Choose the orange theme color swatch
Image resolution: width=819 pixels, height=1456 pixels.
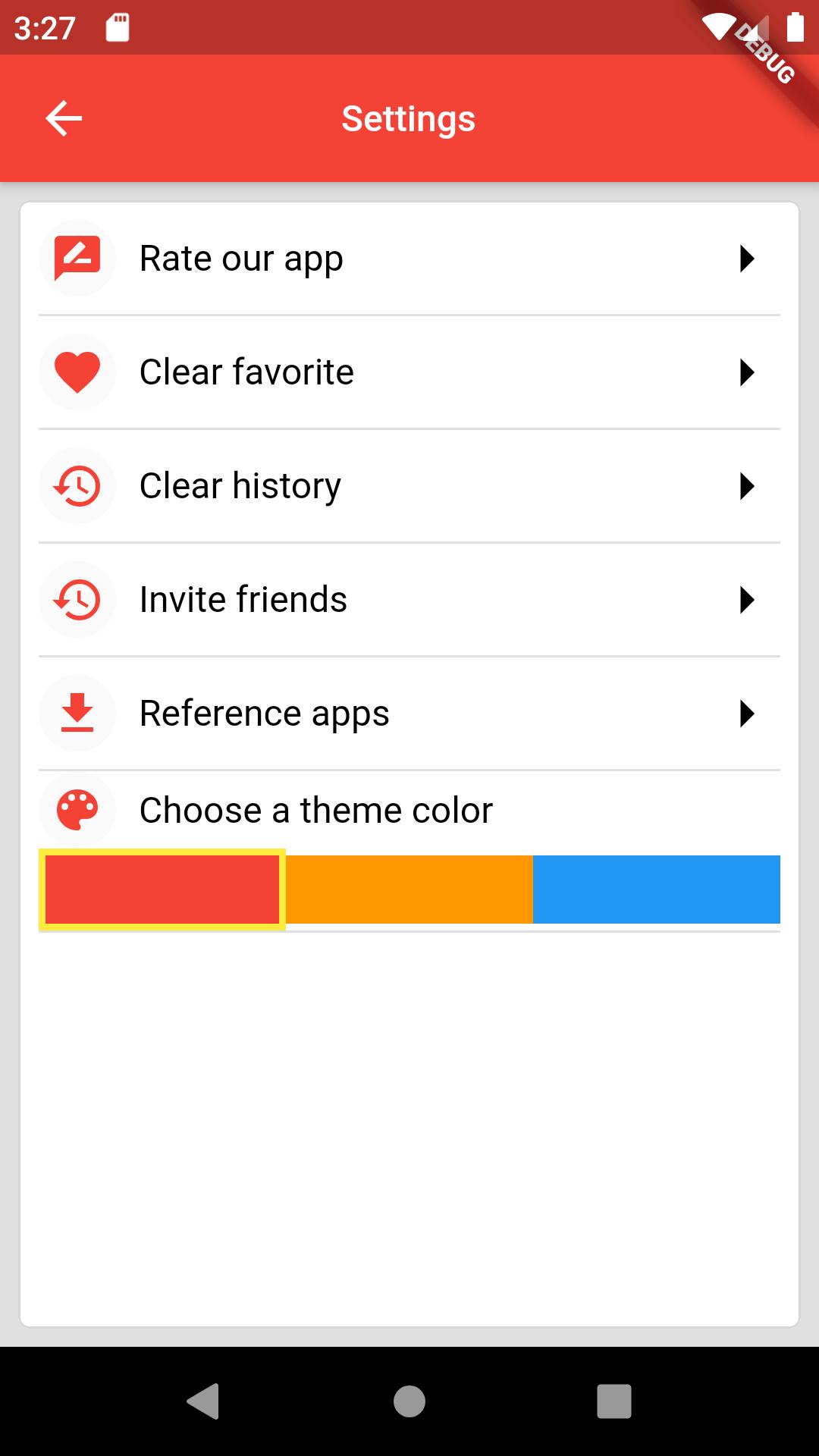click(409, 890)
